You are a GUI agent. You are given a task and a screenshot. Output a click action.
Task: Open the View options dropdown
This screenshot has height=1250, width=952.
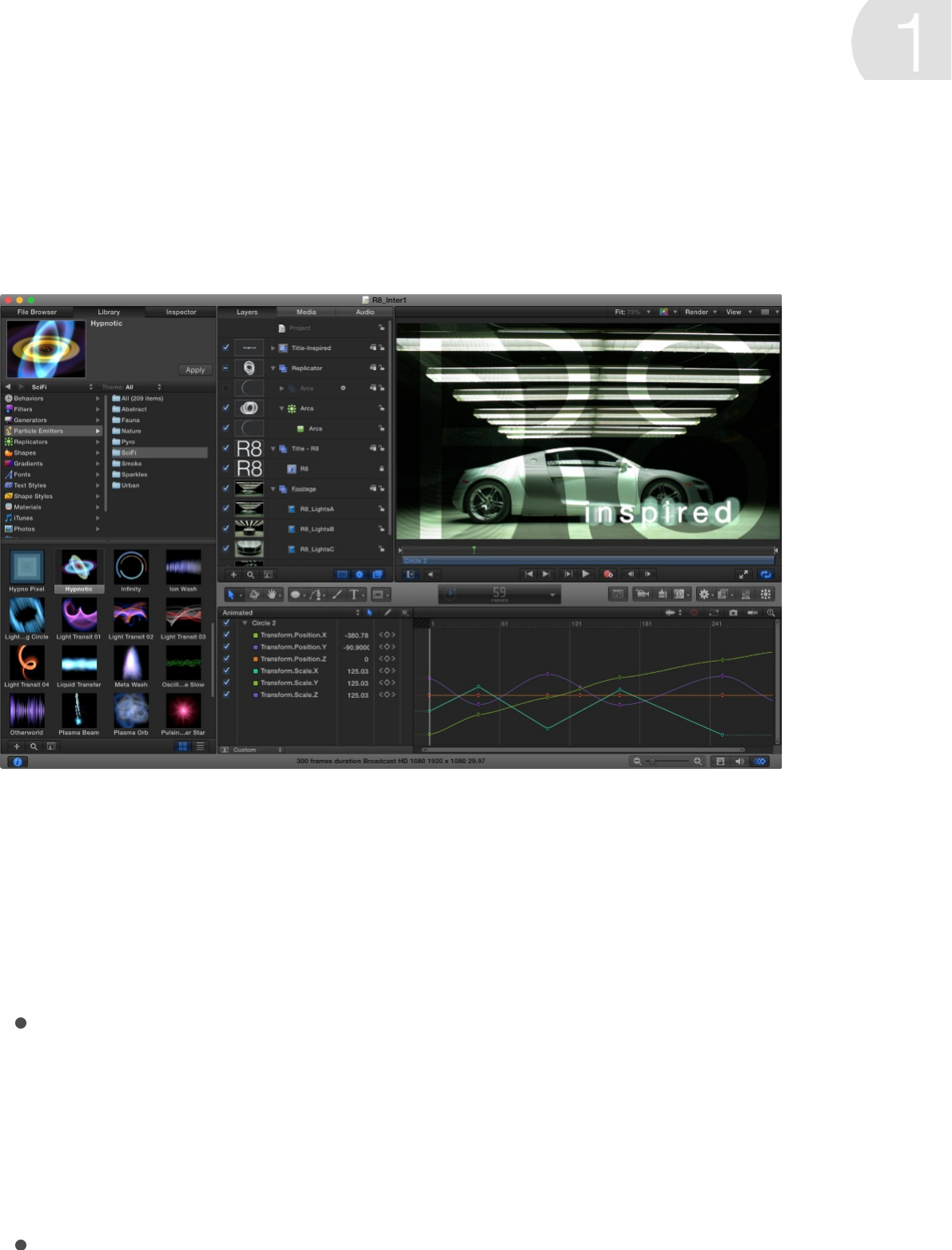(739, 312)
